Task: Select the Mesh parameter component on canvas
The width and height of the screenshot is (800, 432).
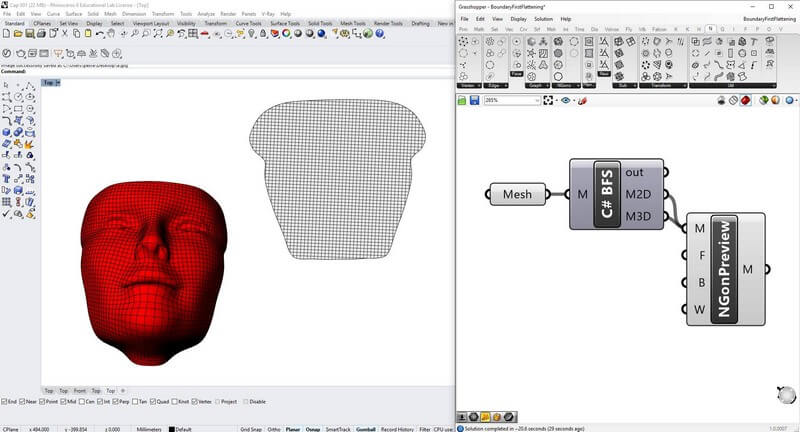Action: (x=517, y=194)
